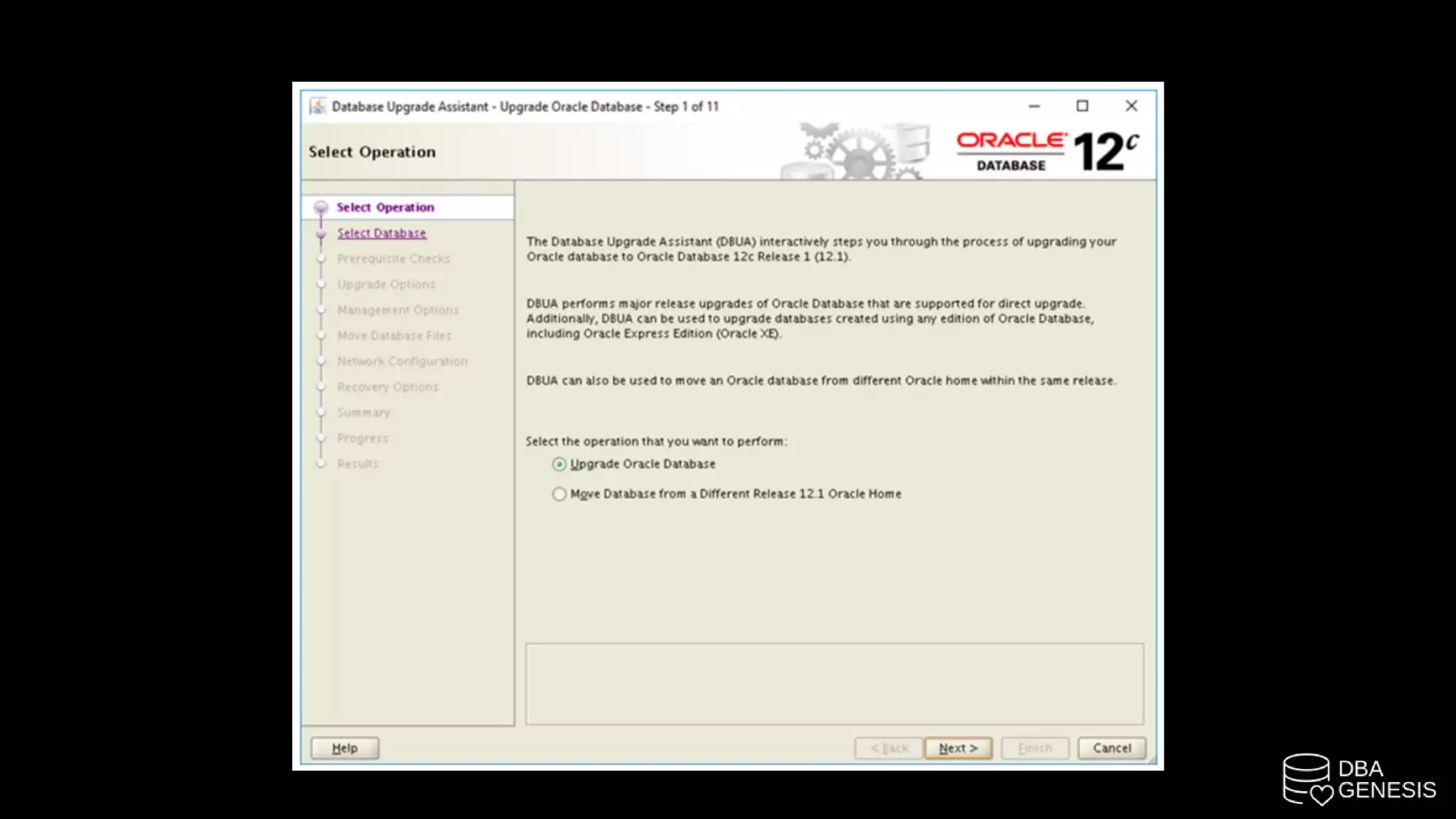Click the Select Database step bullet
The image size is (1456, 819).
coord(321,233)
